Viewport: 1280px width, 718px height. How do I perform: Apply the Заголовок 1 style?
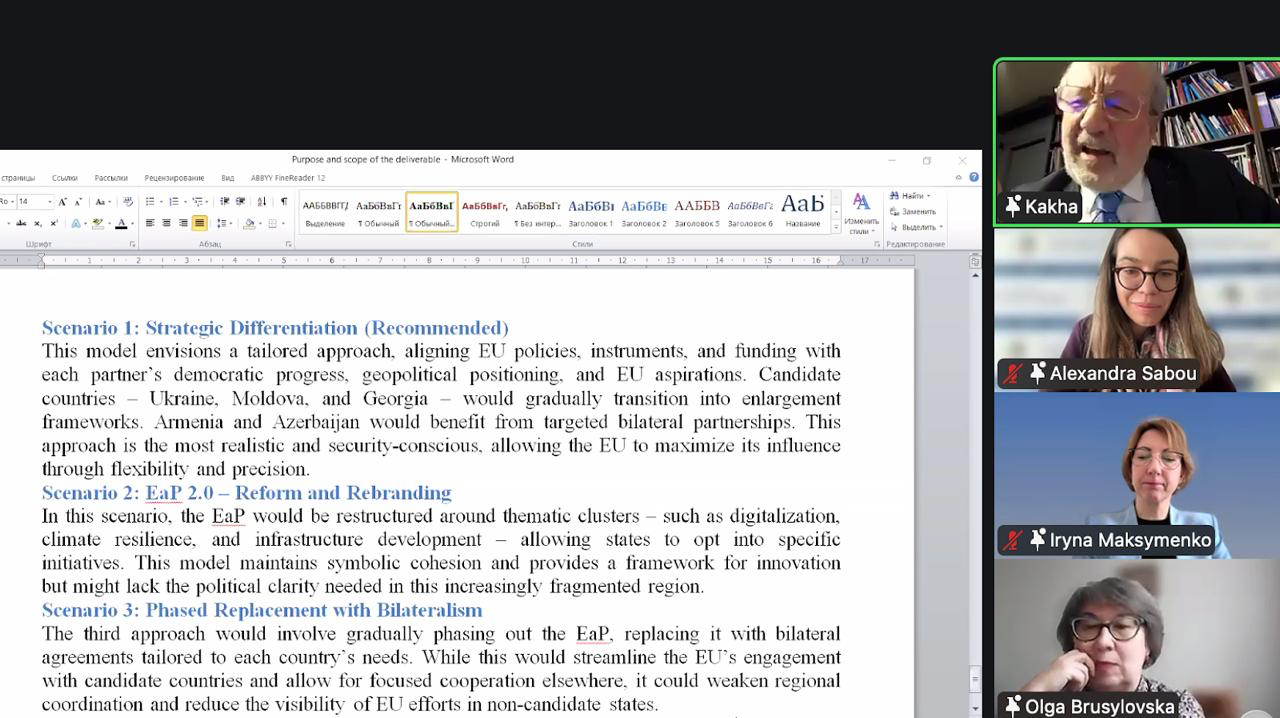pyautogui.click(x=591, y=212)
